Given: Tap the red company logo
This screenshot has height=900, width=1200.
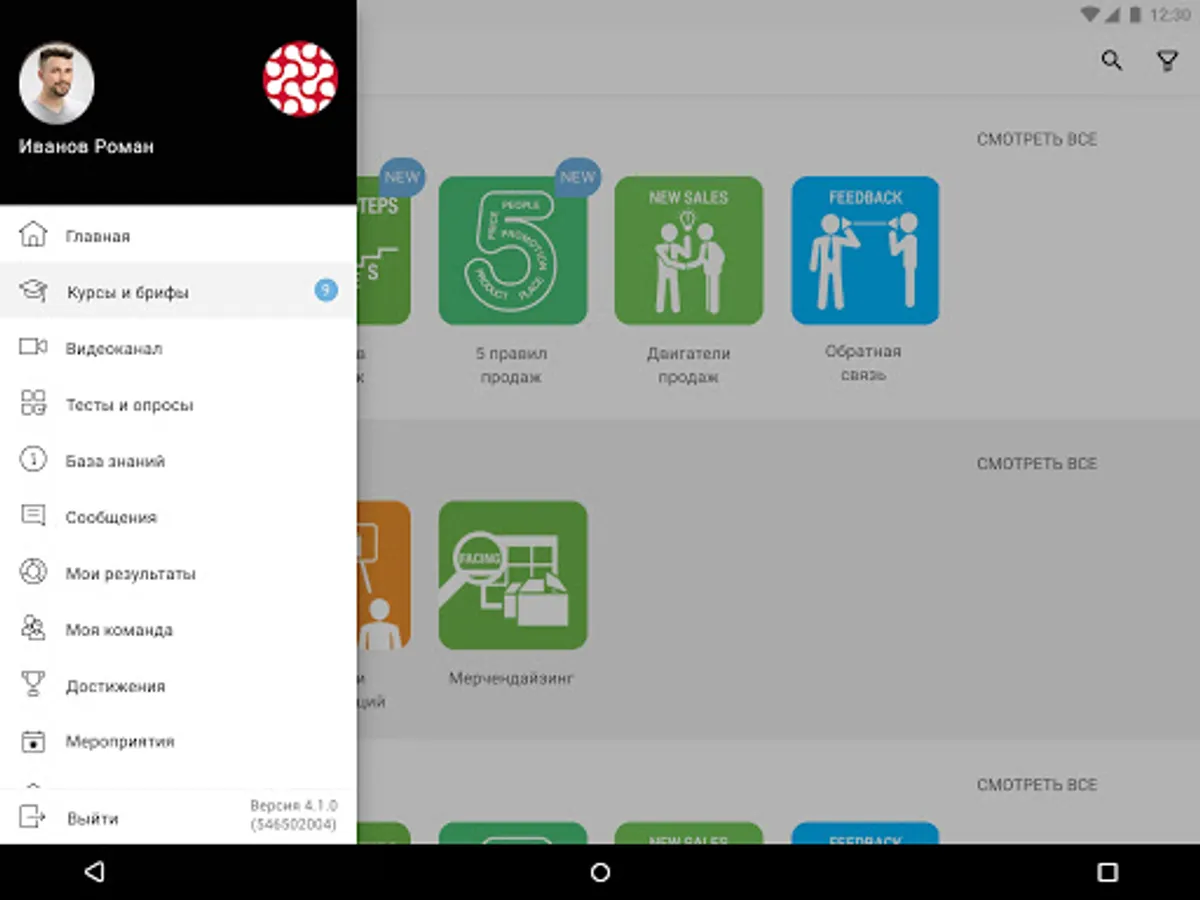Looking at the screenshot, I should tap(300, 79).
